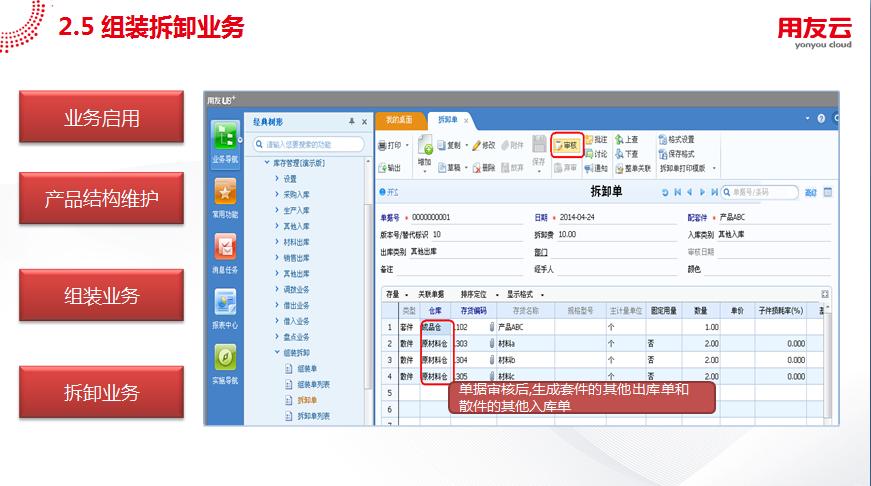Click the 附件 attachment icon

[x=505, y=146]
